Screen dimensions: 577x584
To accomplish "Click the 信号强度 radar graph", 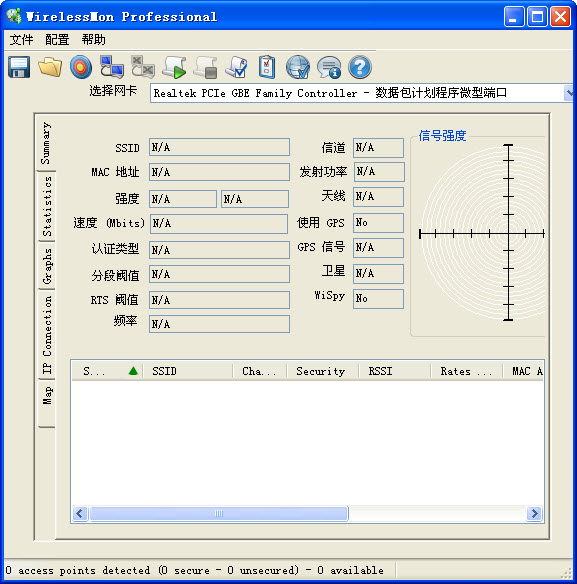I will pos(482,233).
